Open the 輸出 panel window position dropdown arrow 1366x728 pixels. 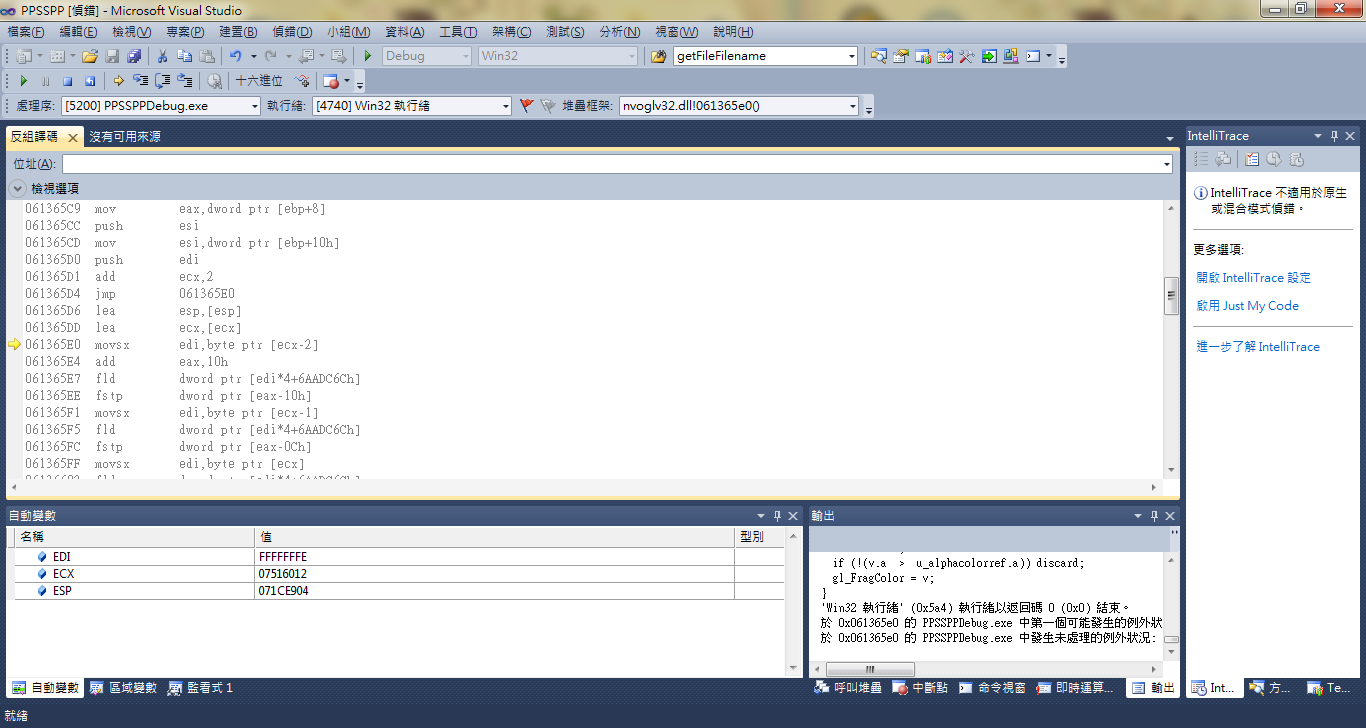(1137, 516)
